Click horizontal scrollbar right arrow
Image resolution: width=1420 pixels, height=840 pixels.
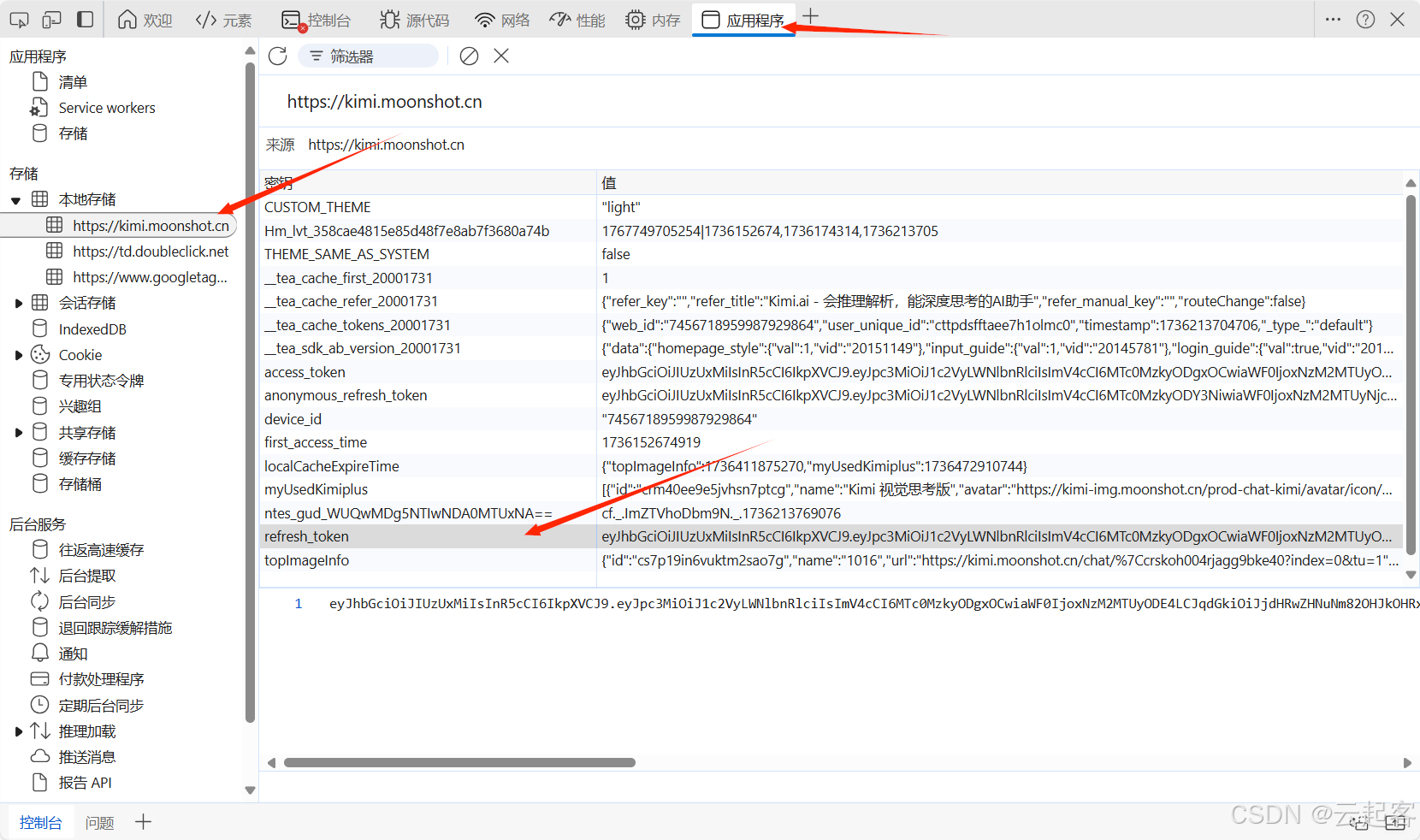[x=1407, y=763]
